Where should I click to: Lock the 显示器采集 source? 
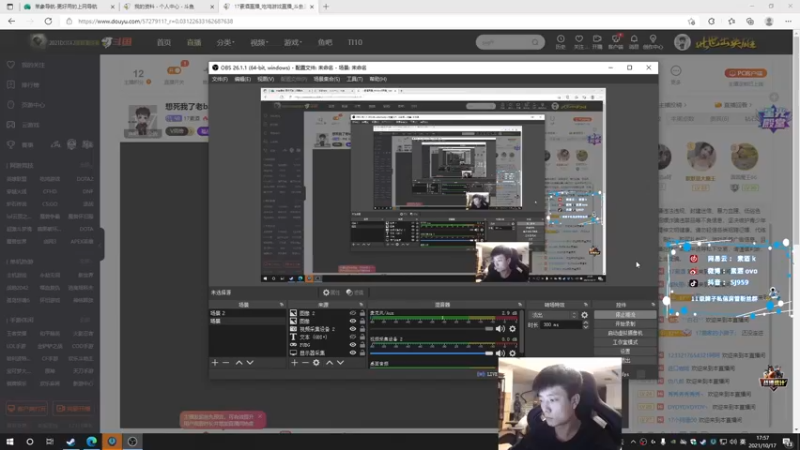(362, 353)
